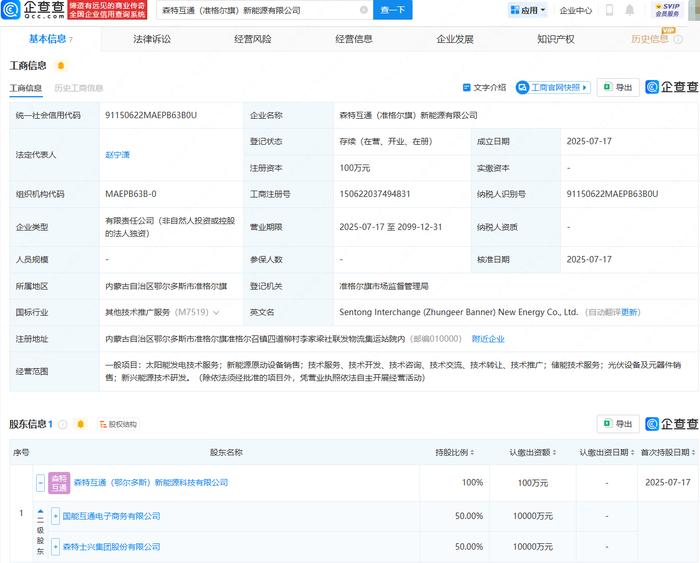Click 更新 link beside English name
The image size is (700, 563).
[629, 313]
